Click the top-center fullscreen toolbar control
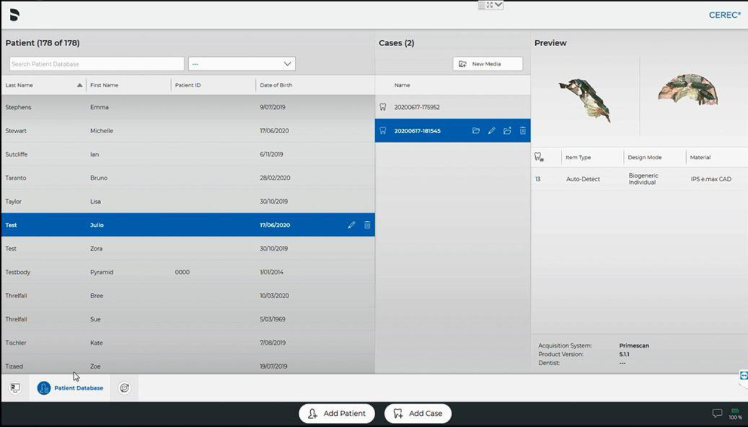 click(490, 5)
